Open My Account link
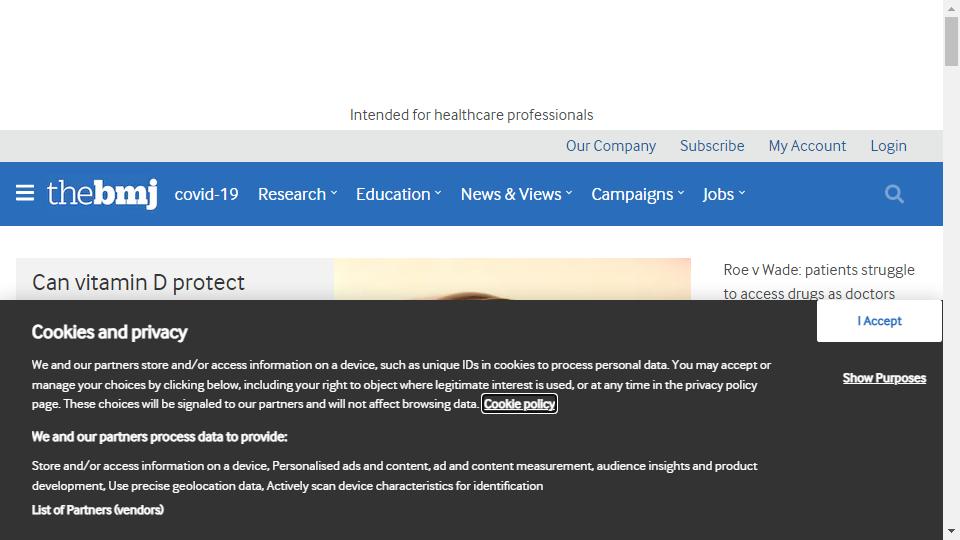 (807, 146)
